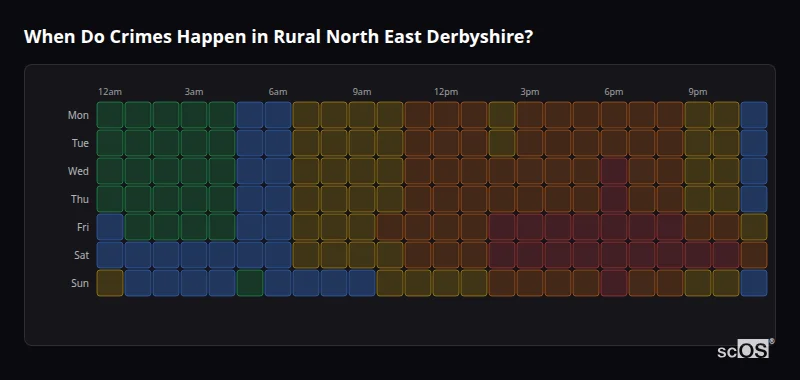This screenshot has width=800, height=380.
Task: Select the red Wednesday 6pm cell
Action: tap(614, 171)
